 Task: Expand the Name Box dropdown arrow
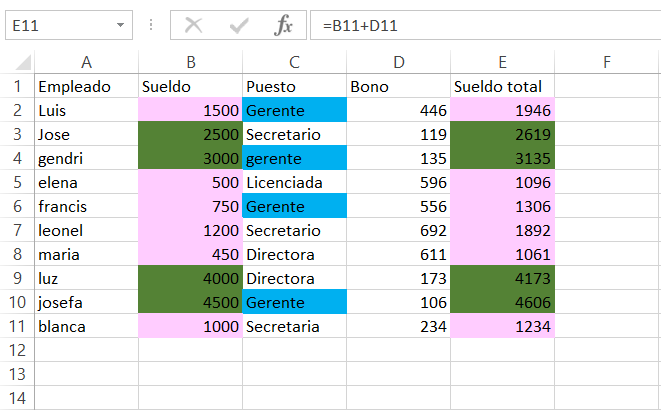pos(121,25)
